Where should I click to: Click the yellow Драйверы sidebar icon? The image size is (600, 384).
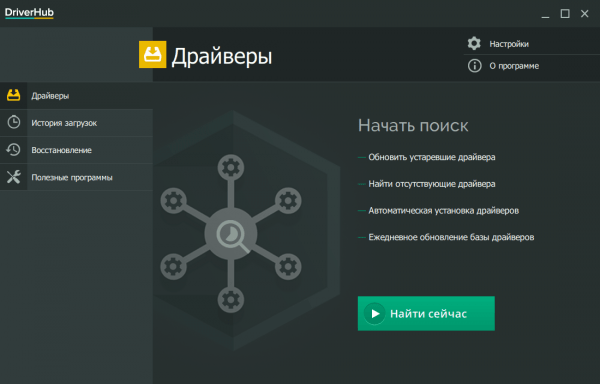tap(13, 95)
